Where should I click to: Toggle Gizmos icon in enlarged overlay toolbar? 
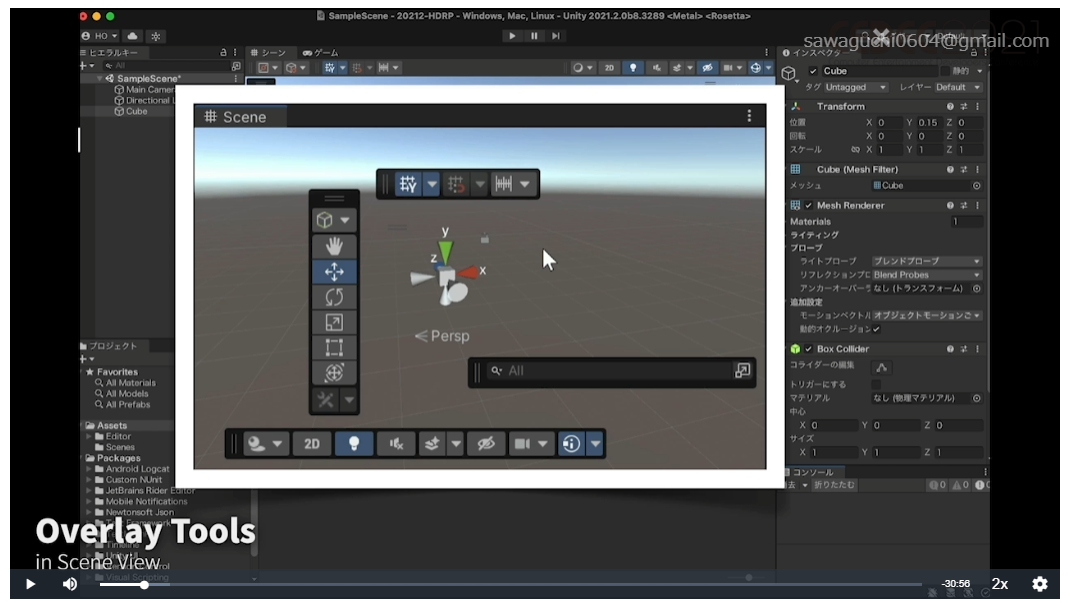pos(571,444)
